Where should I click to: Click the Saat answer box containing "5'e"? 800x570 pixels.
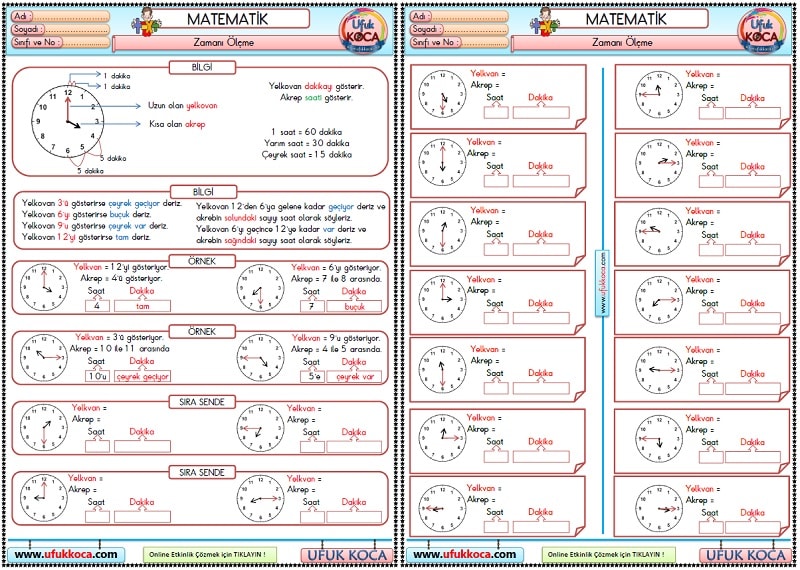(x=312, y=377)
